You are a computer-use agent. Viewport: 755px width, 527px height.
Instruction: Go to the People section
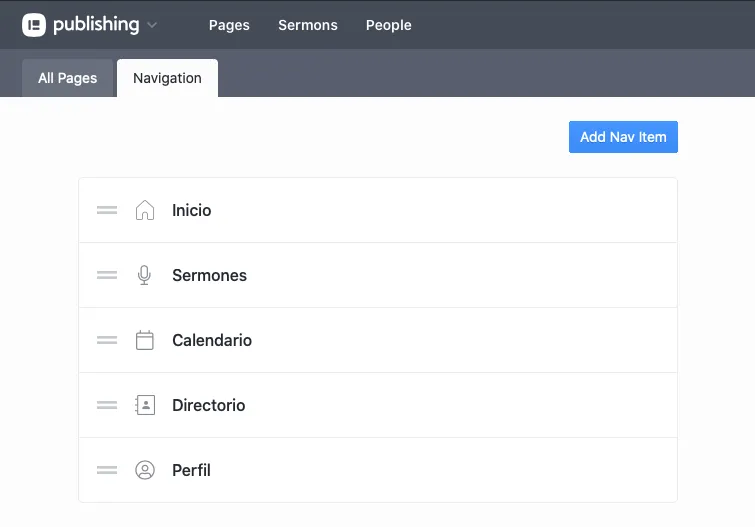point(388,25)
